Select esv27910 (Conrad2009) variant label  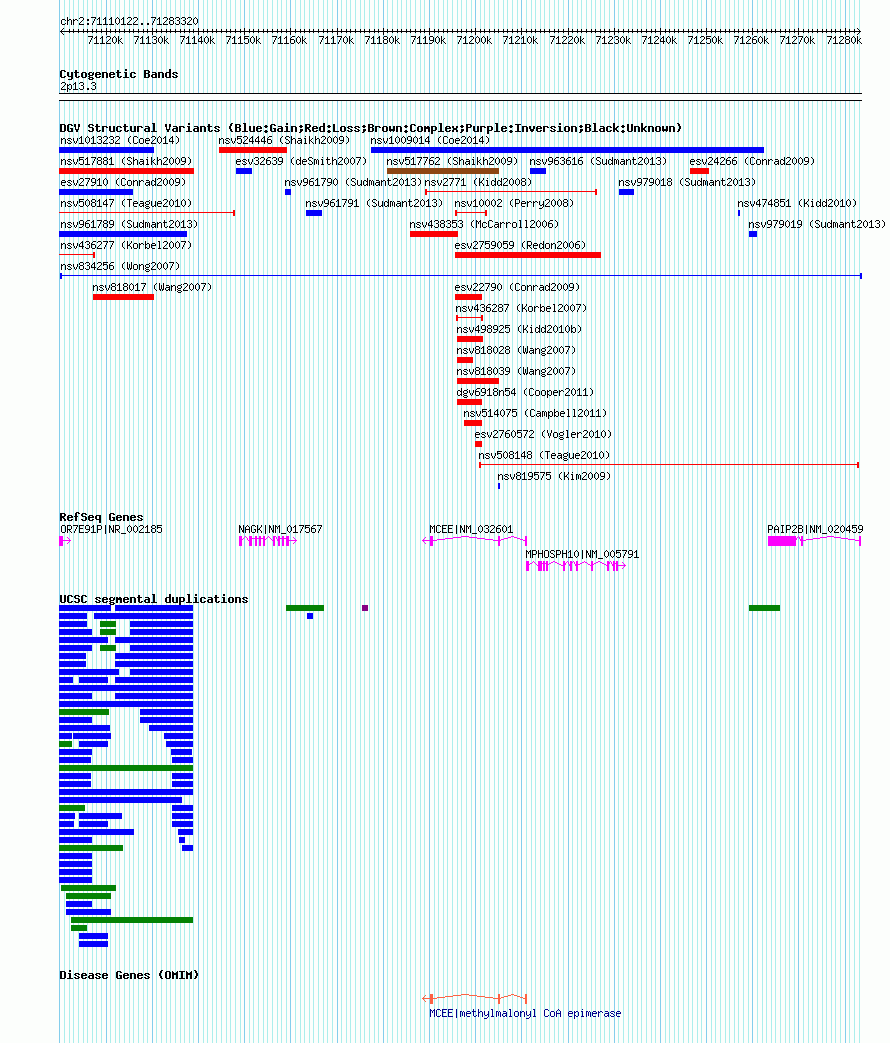click(122, 182)
